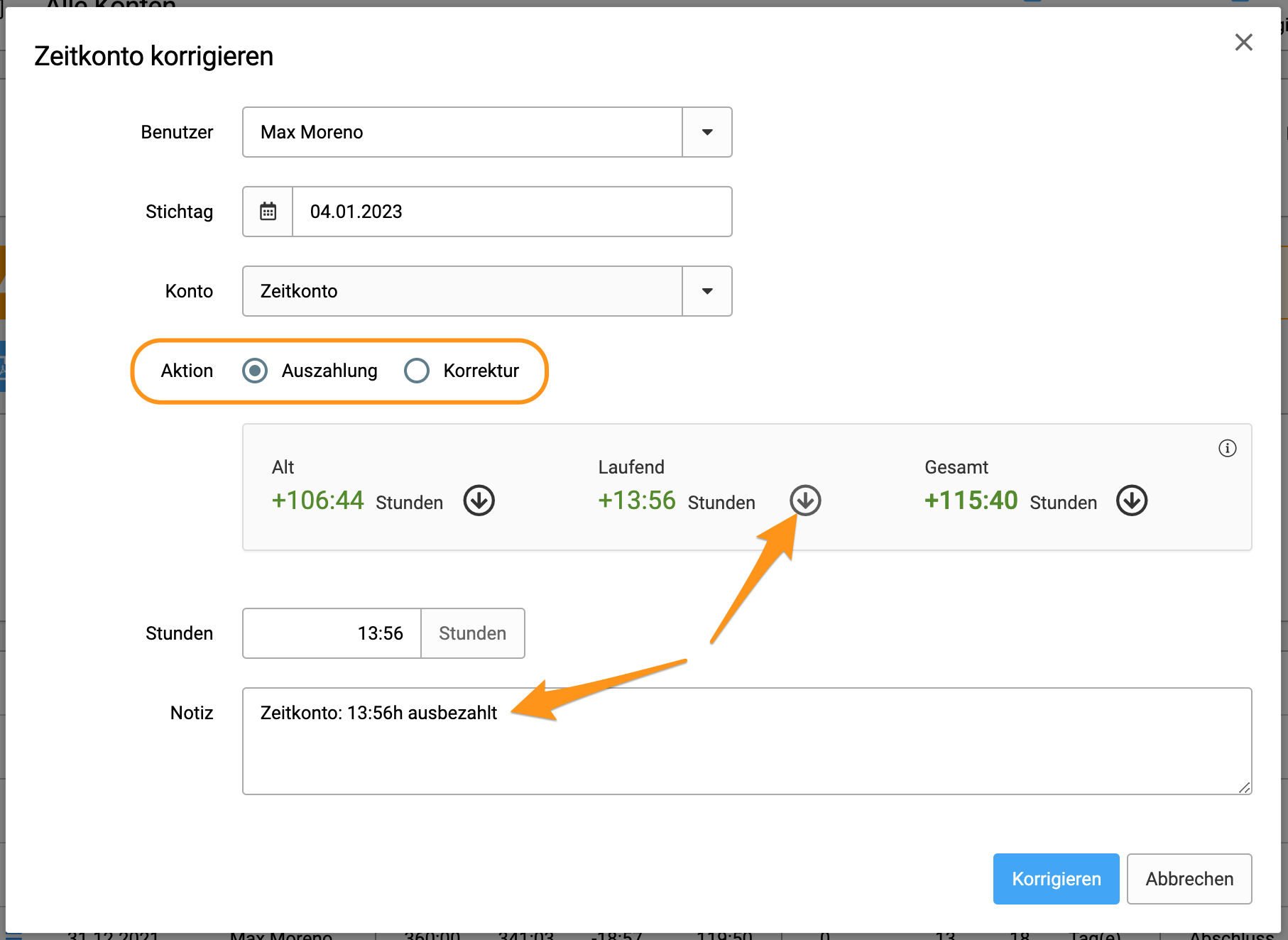Click the +13:56 Laufend hours value
The image size is (1288, 940).
tap(637, 501)
